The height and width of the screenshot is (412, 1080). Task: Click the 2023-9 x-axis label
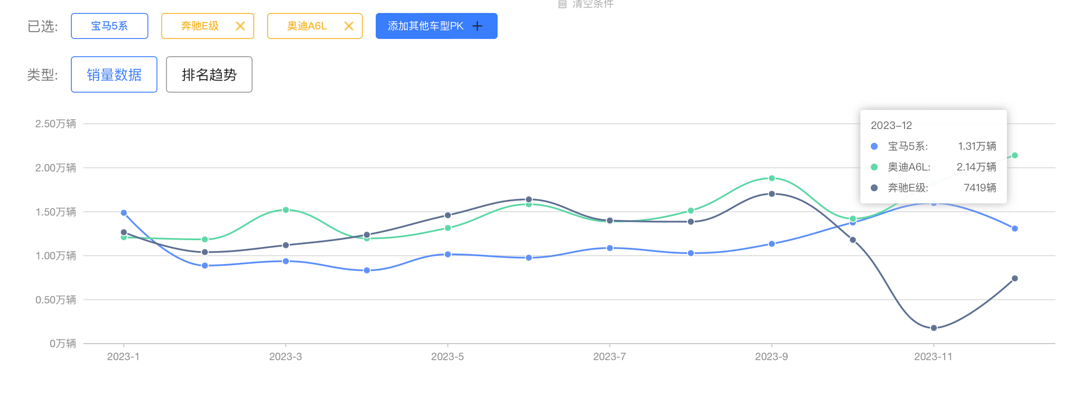[x=771, y=356]
